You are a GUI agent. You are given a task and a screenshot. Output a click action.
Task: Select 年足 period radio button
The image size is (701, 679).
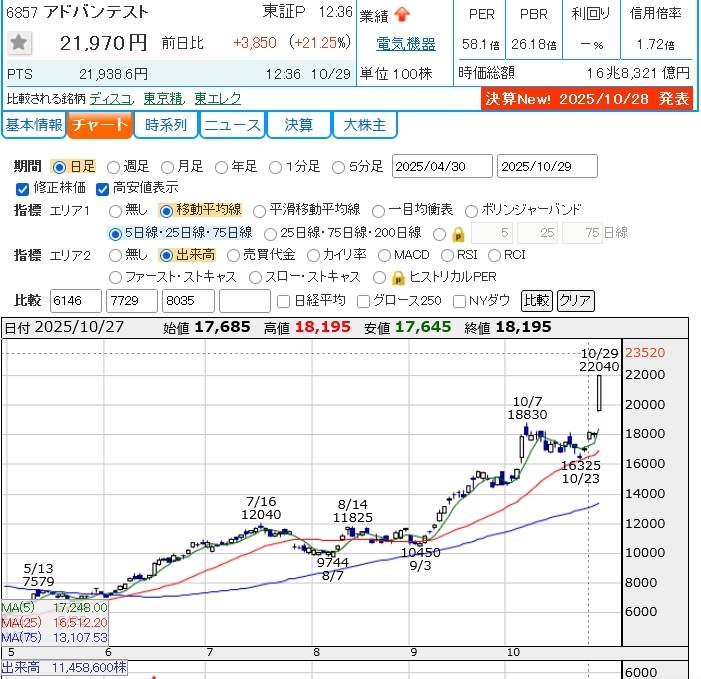221,167
